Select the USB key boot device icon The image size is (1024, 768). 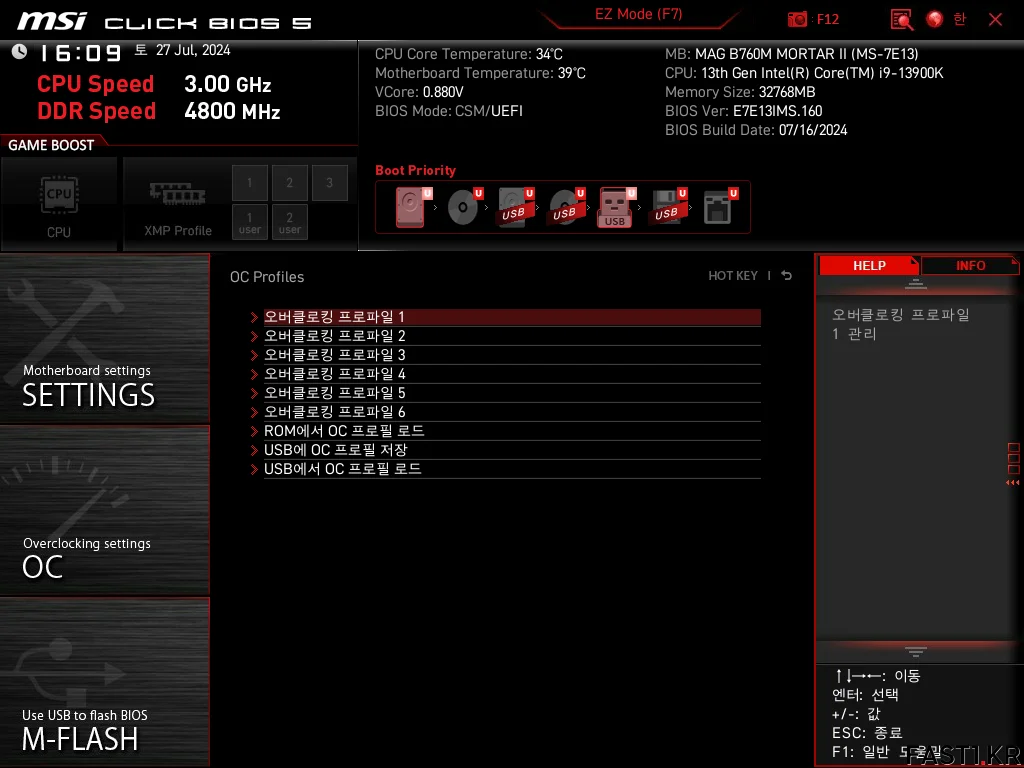(616, 207)
